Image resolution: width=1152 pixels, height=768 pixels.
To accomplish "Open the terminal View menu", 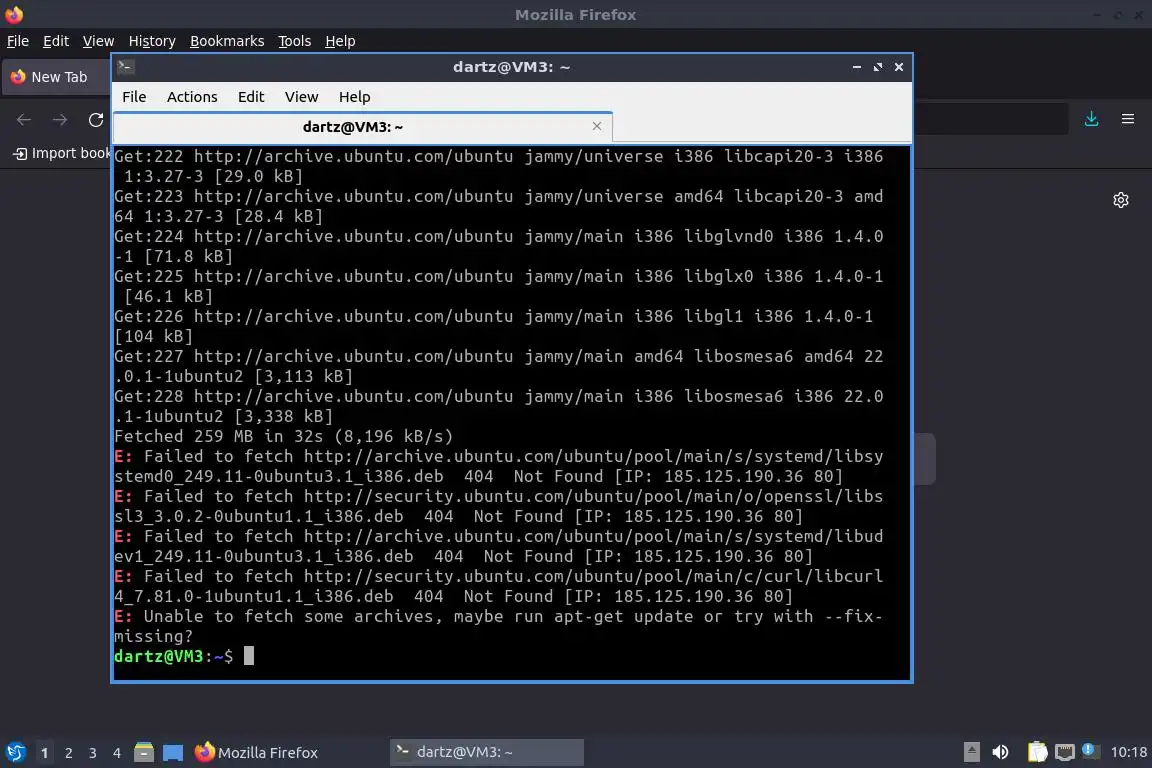I will coord(301,97).
